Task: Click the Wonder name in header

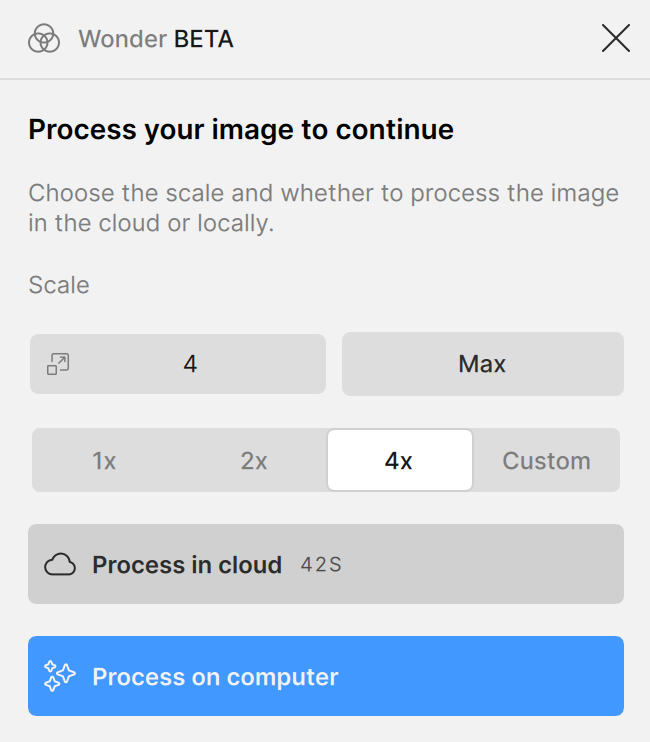Action: (x=122, y=40)
